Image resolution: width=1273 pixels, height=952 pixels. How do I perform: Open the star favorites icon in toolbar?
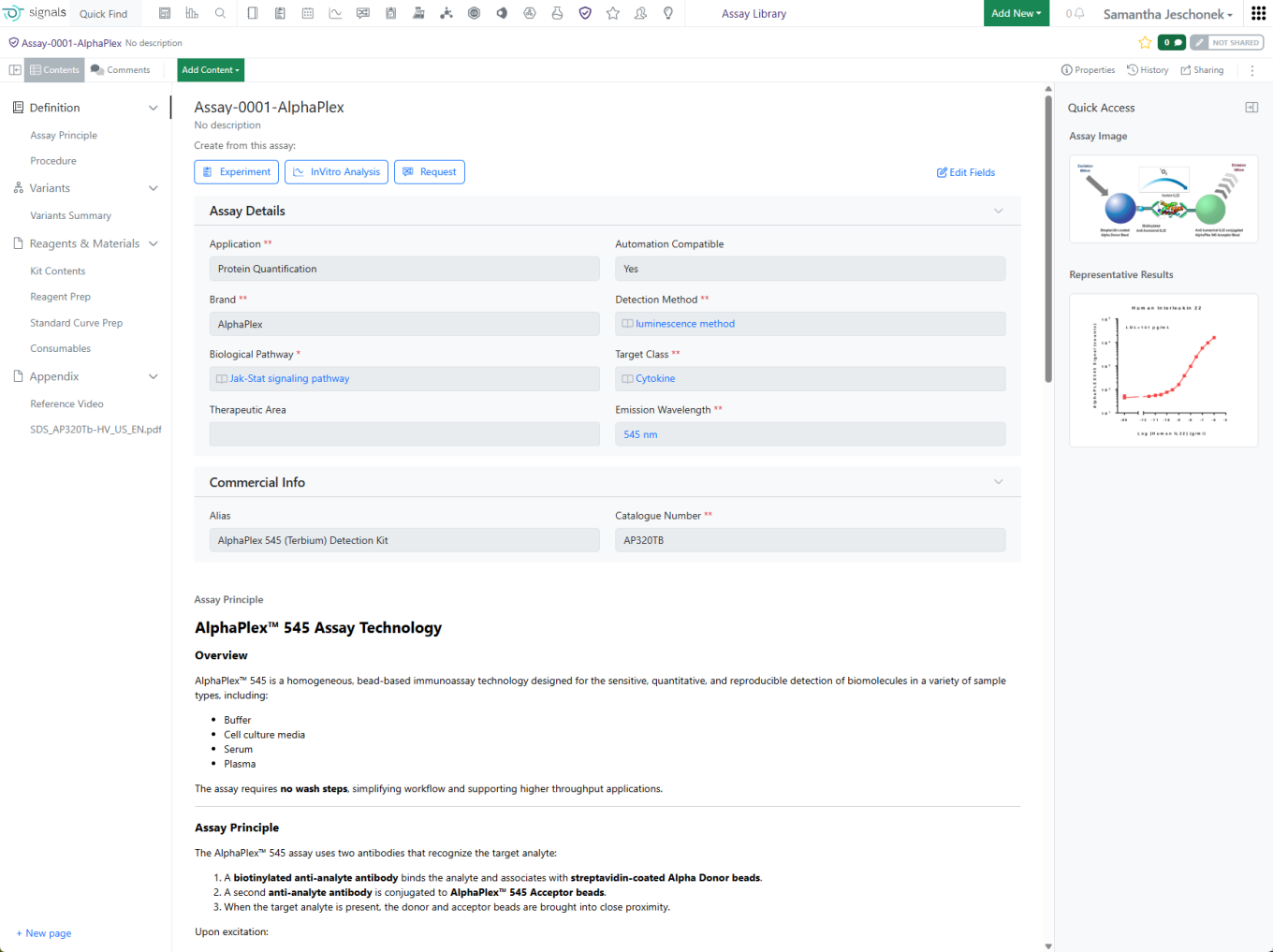coord(613,13)
